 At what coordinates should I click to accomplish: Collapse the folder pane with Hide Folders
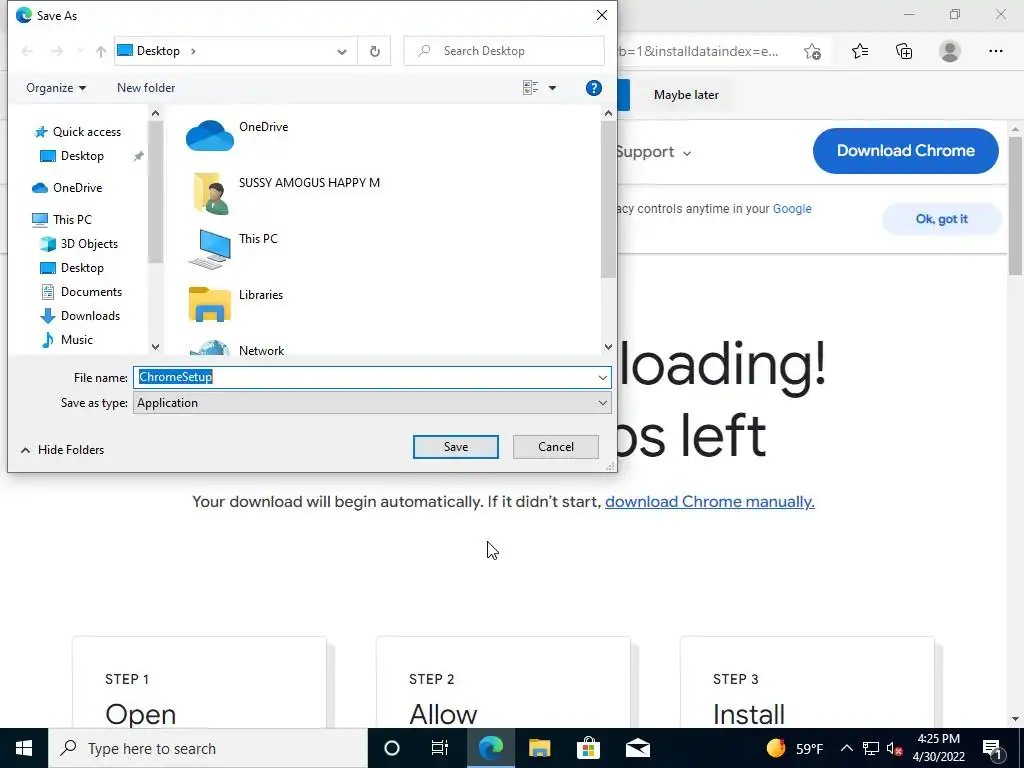pos(62,450)
